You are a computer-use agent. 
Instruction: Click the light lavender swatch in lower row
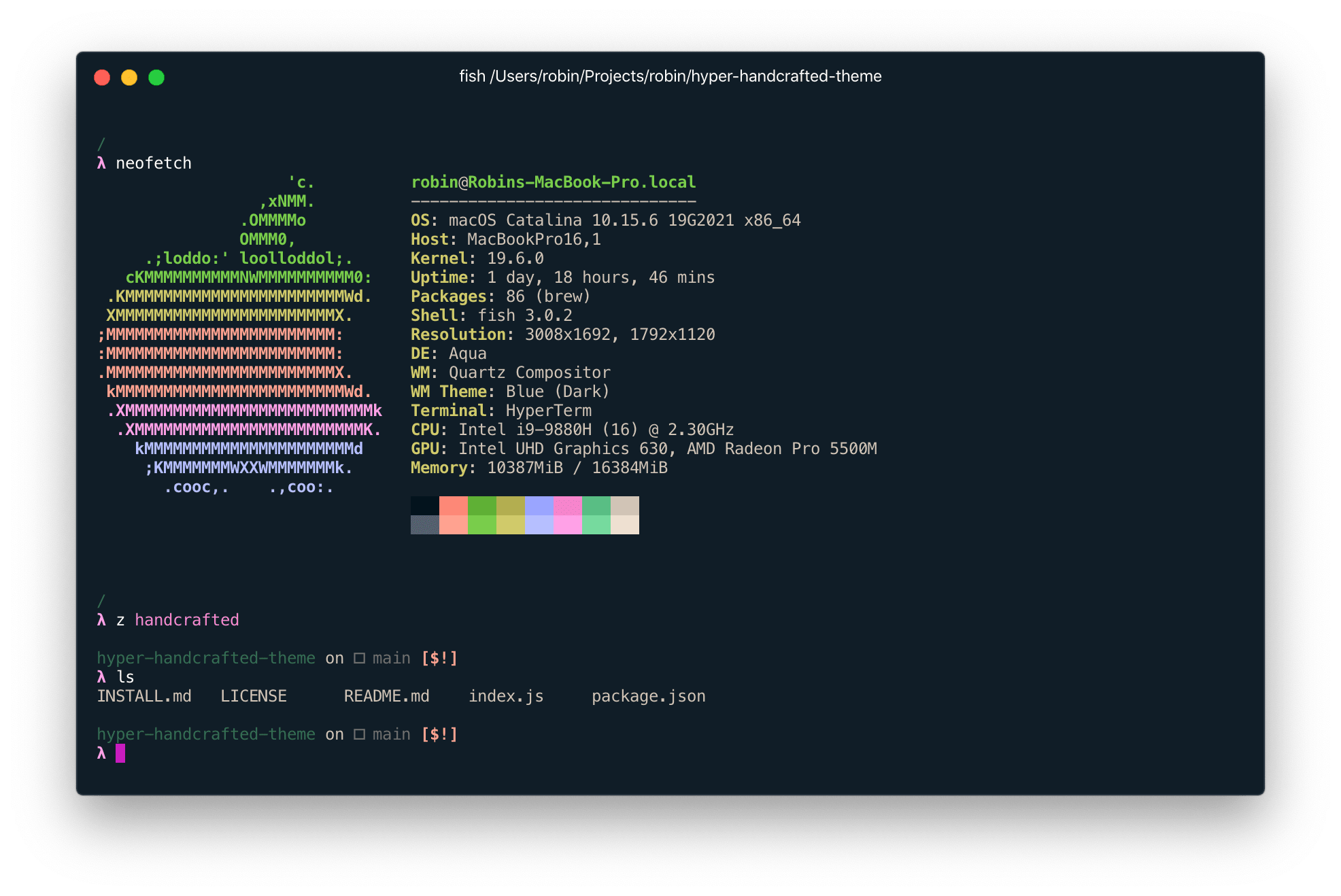pyautogui.click(x=539, y=525)
